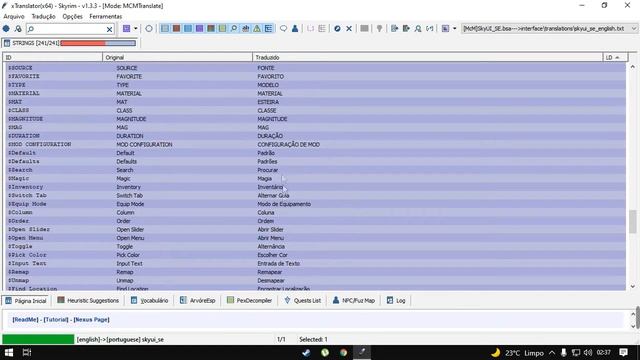Image resolution: width=640 pixels, height=360 pixels.
Task: Click the ID column header
Action: 53,58
